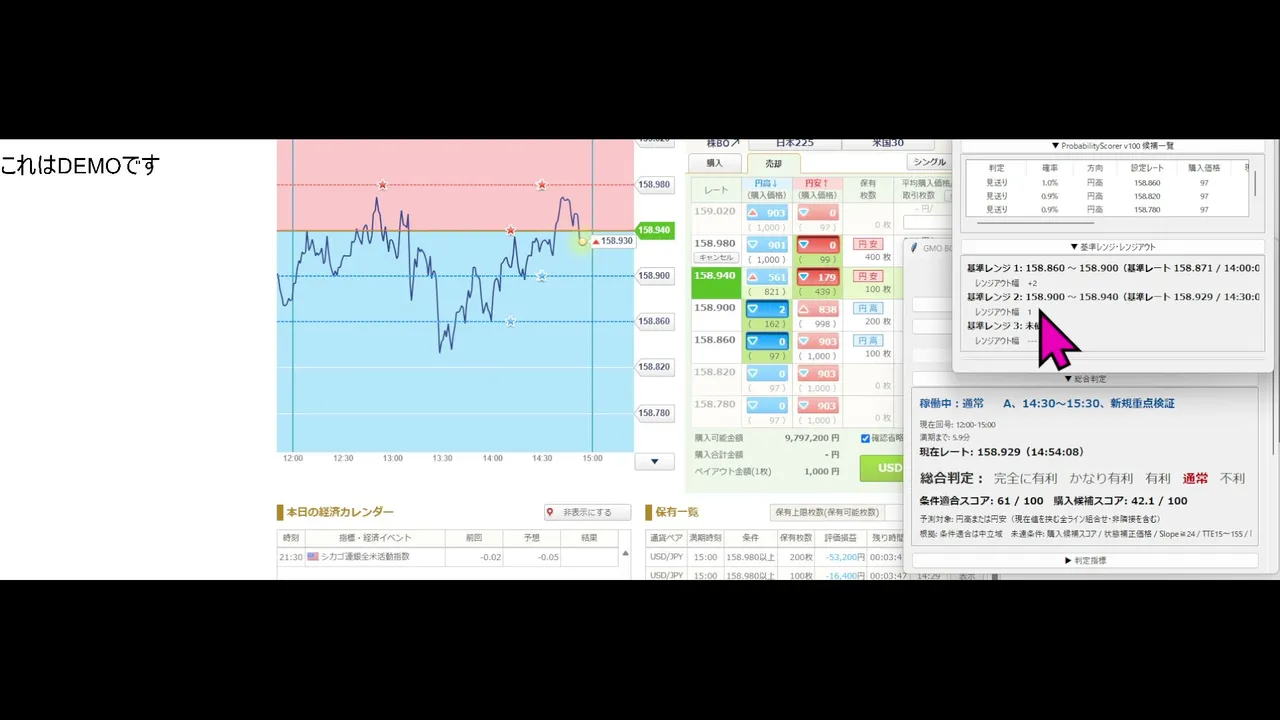Click the yellow current-price dot on the chart
This screenshot has width=1280, height=720.
(583, 241)
